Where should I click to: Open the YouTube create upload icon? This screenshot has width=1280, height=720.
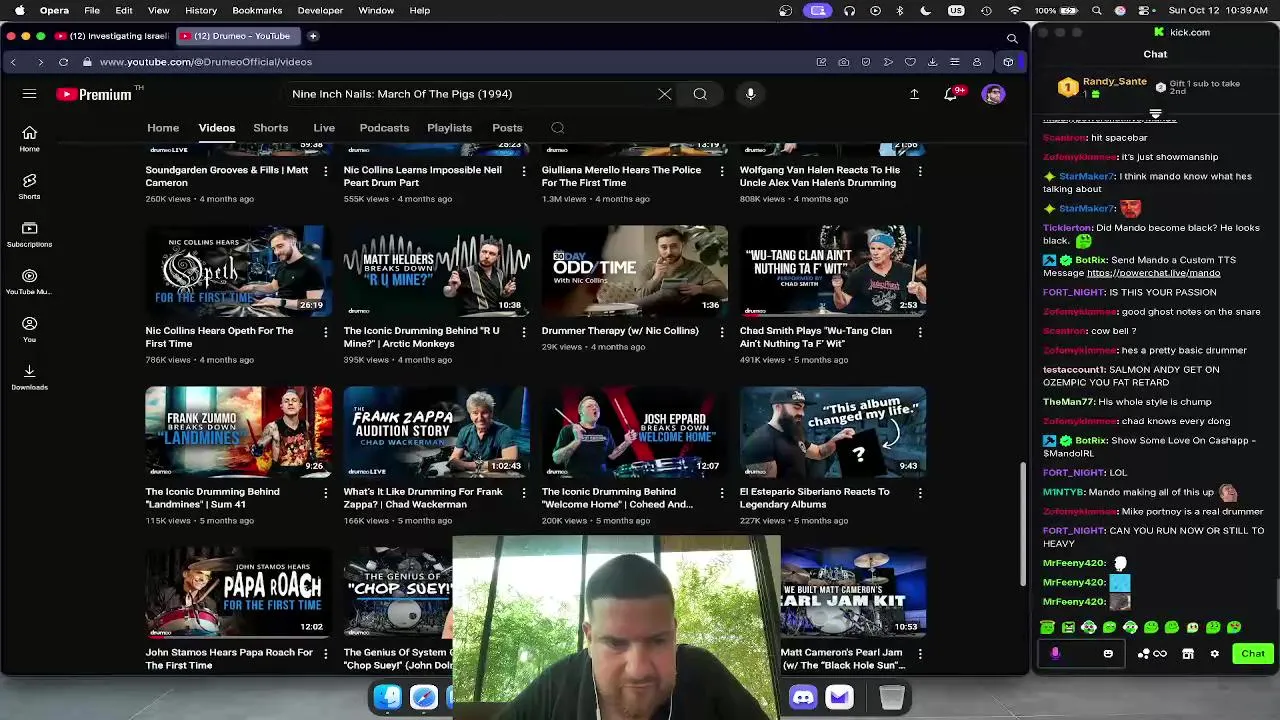click(x=914, y=94)
